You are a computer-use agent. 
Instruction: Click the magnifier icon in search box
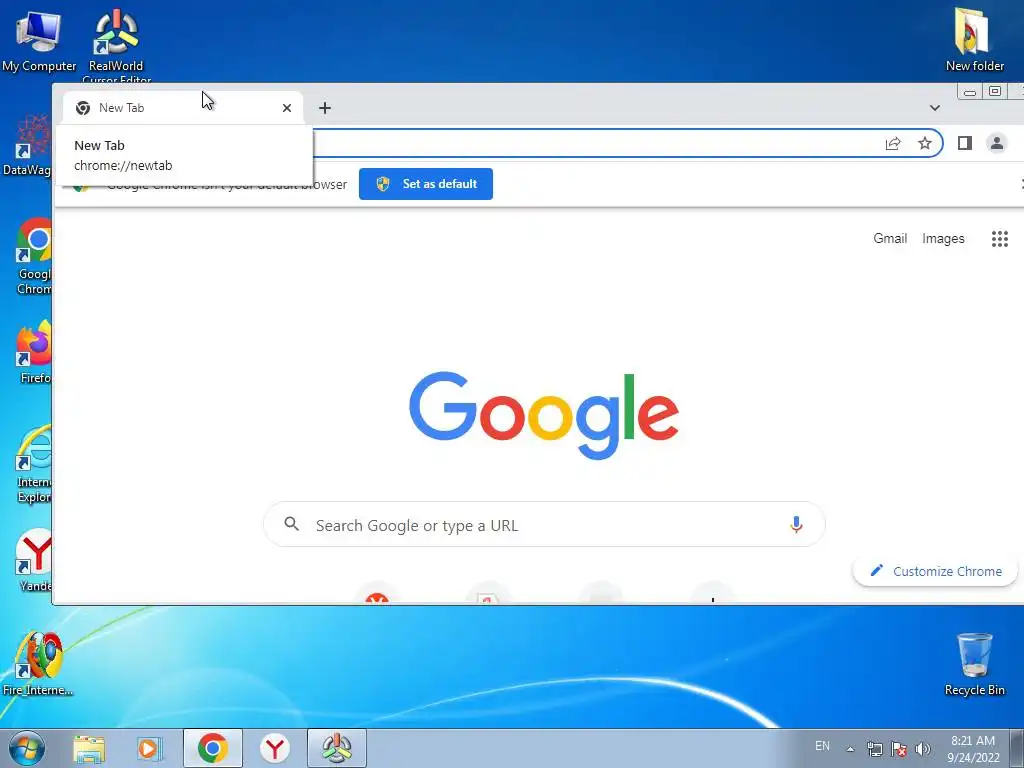(292, 524)
